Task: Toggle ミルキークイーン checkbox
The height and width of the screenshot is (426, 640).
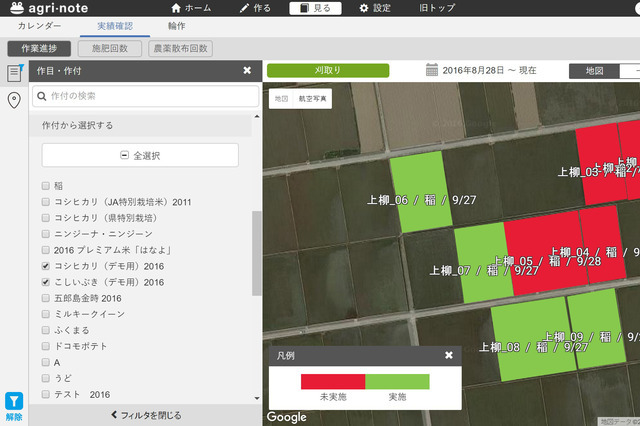Action: pyautogui.click(x=46, y=314)
